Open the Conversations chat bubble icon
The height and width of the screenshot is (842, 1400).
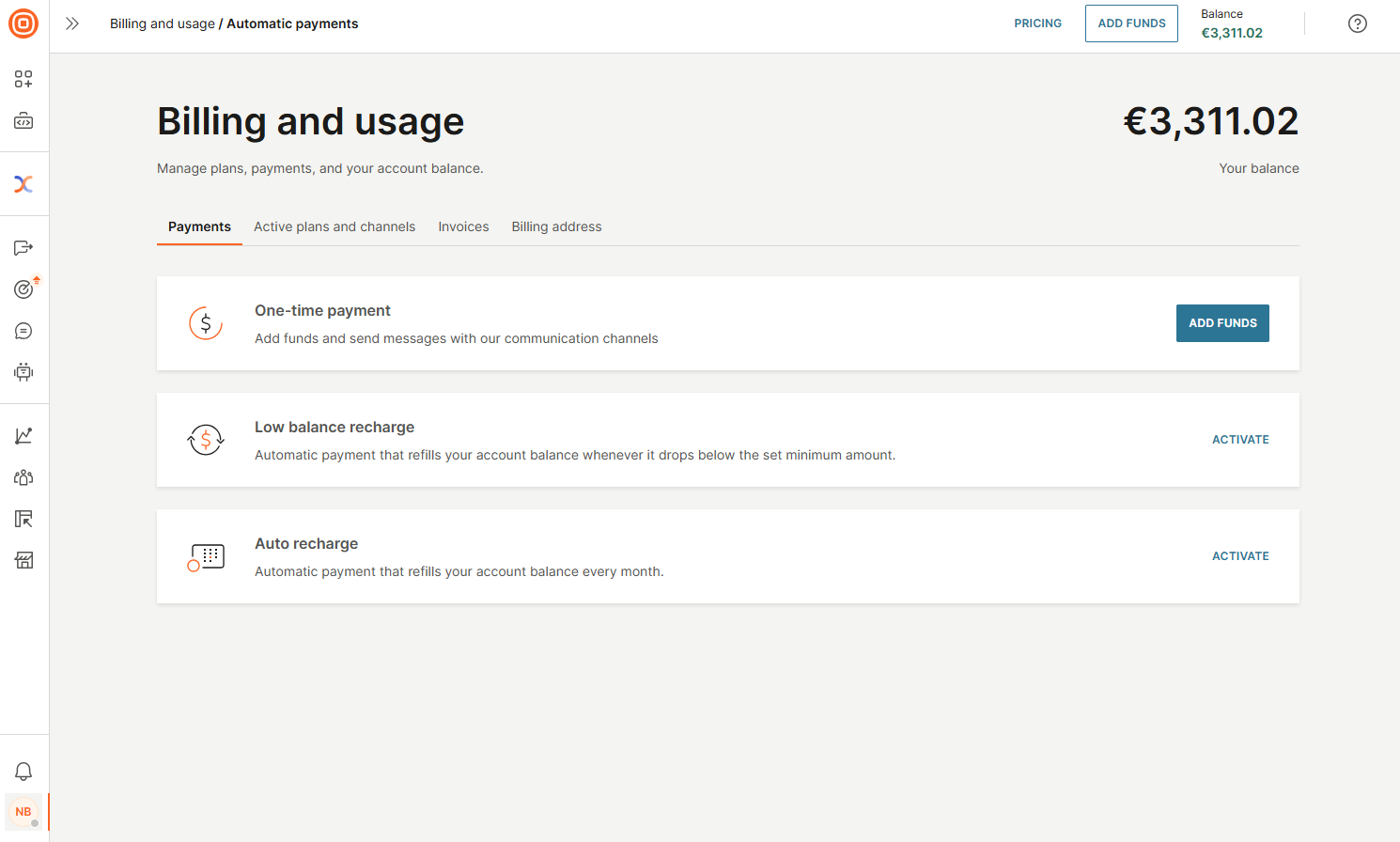23,331
